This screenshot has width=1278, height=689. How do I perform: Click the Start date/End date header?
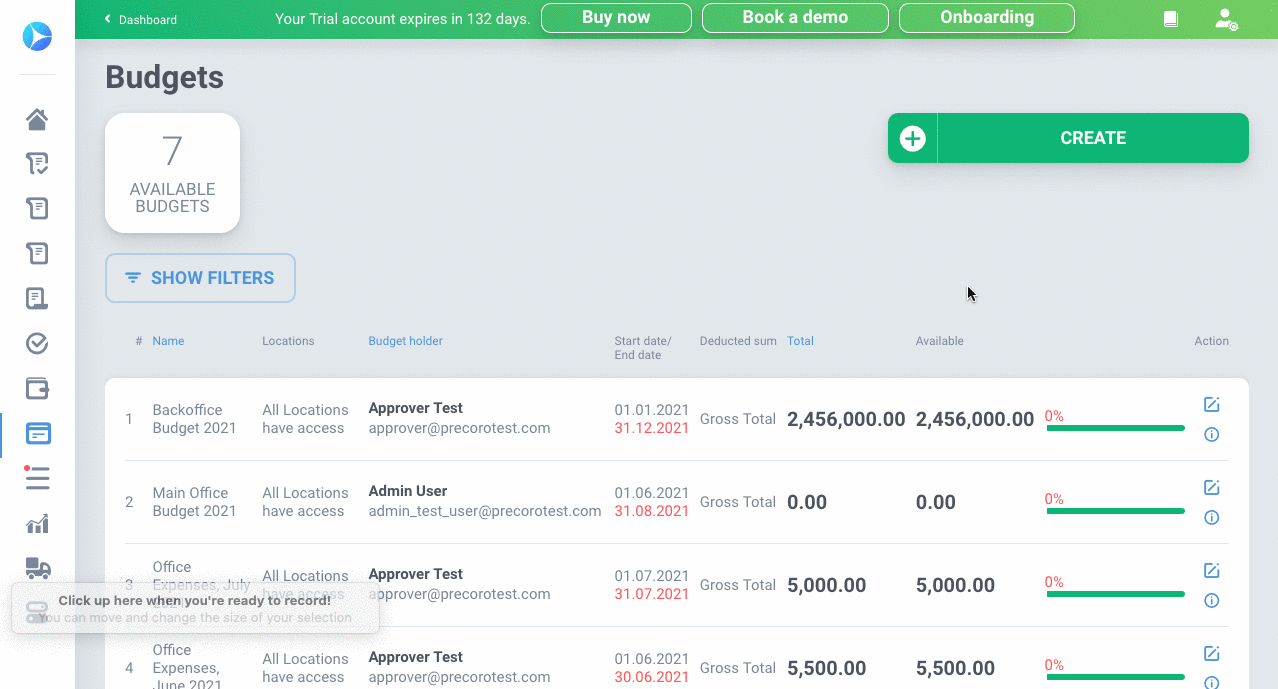point(643,348)
